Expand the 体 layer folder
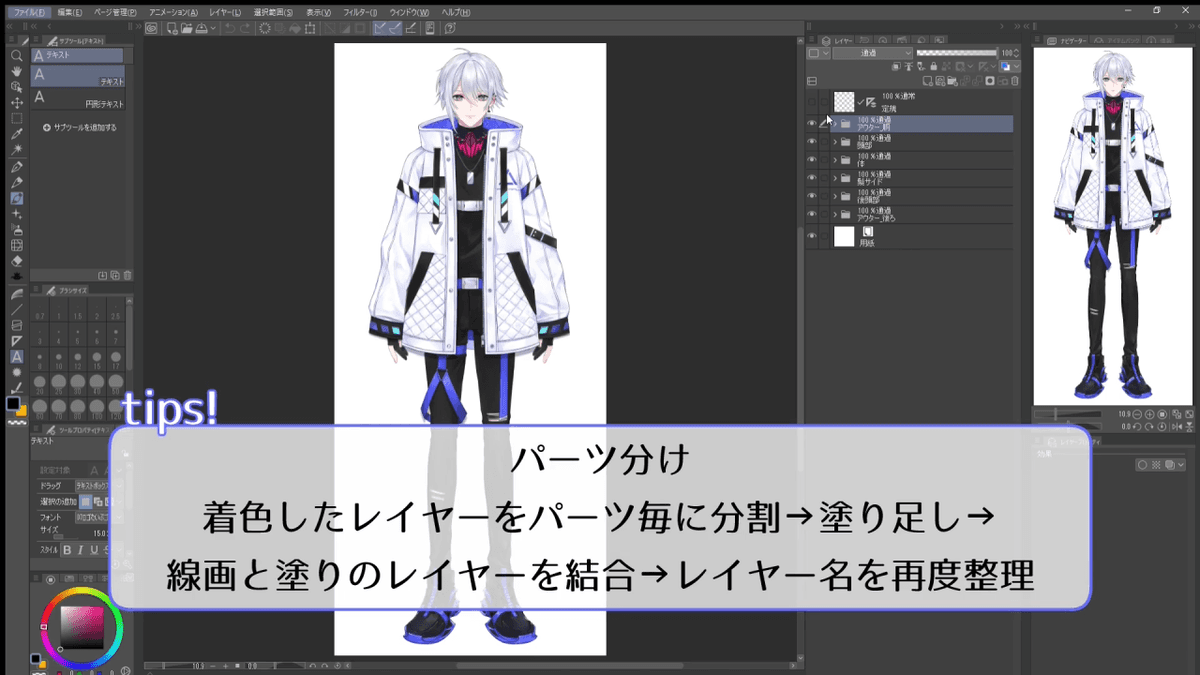 (x=835, y=161)
